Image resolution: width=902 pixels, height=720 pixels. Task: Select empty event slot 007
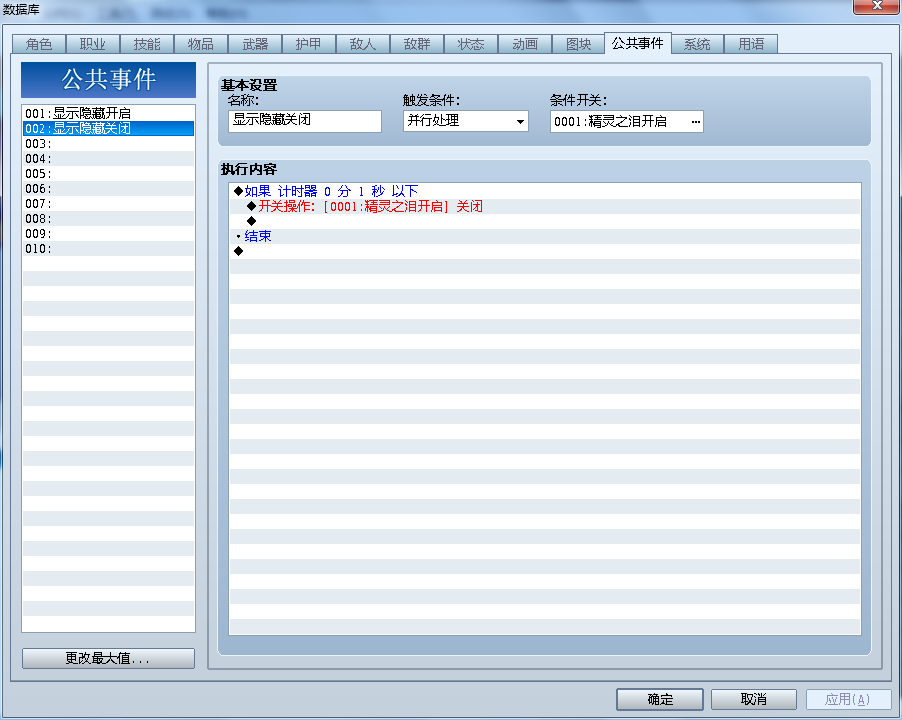point(108,203)
